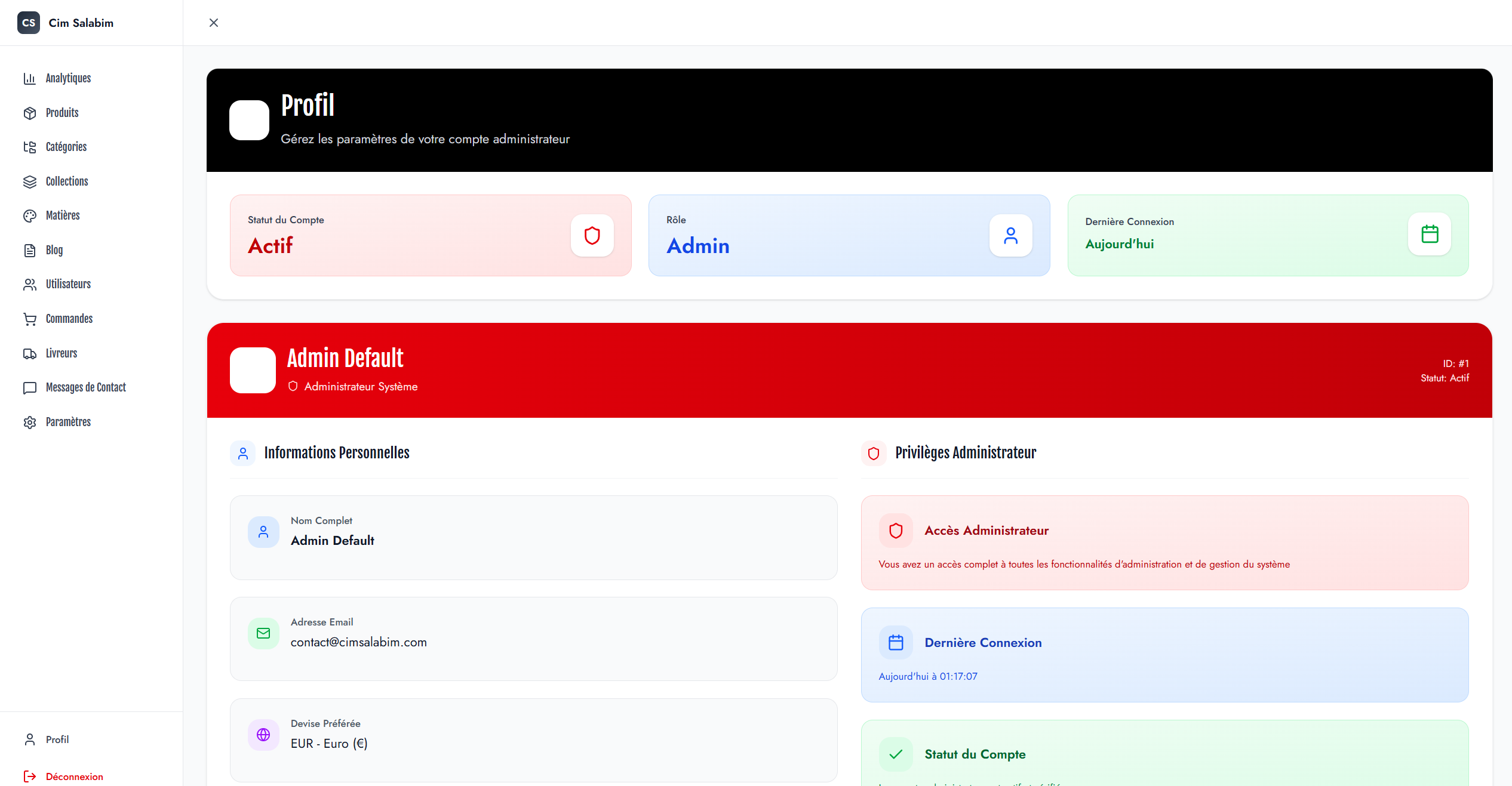1512x786 pixels.
Task: Click the Produits box icon
Action: (30, 113)
